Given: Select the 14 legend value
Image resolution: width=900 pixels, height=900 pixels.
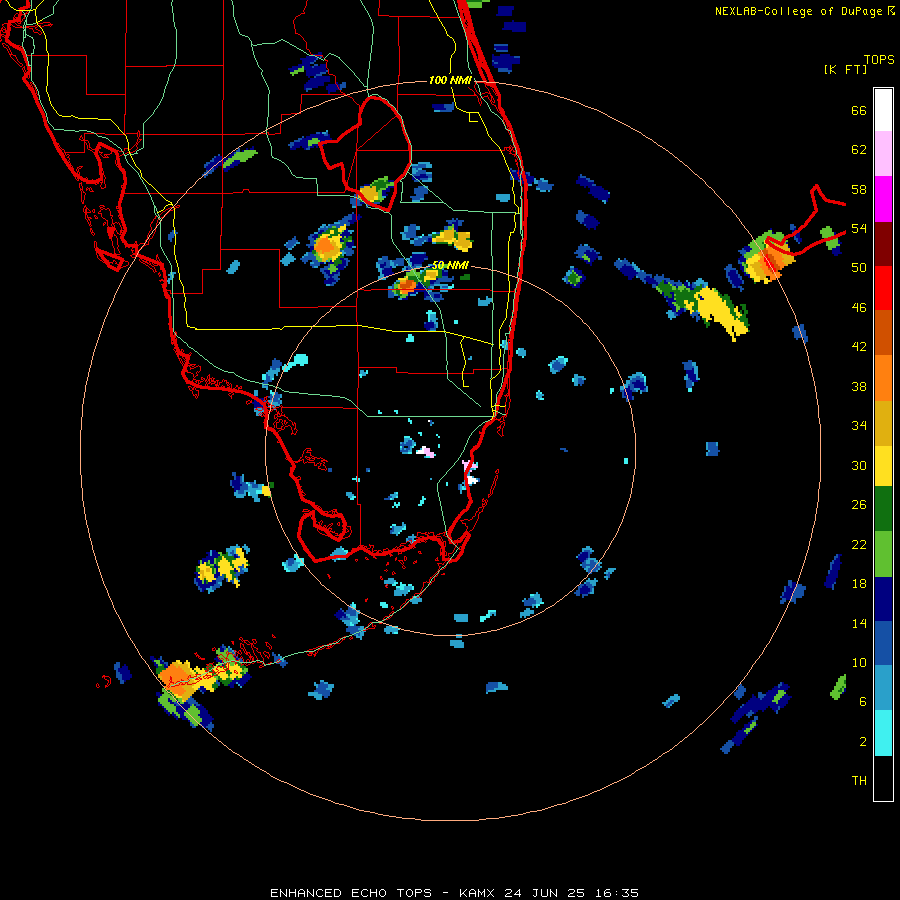Looking at the screenshot, I should pos(859,623).
